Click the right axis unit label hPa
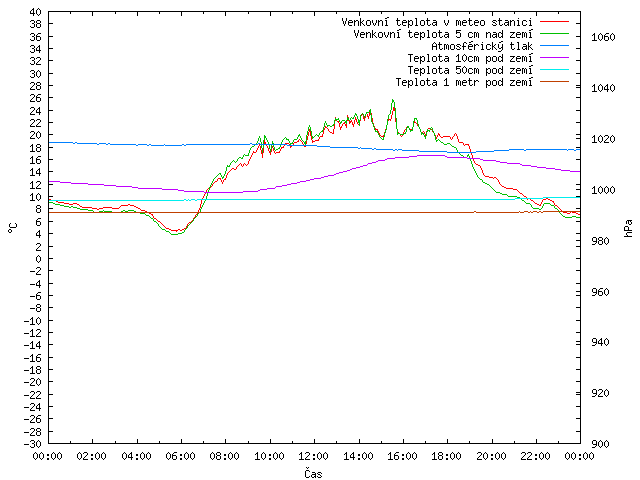The height and width of the screenshot is (480, 640). click(628, 228)
